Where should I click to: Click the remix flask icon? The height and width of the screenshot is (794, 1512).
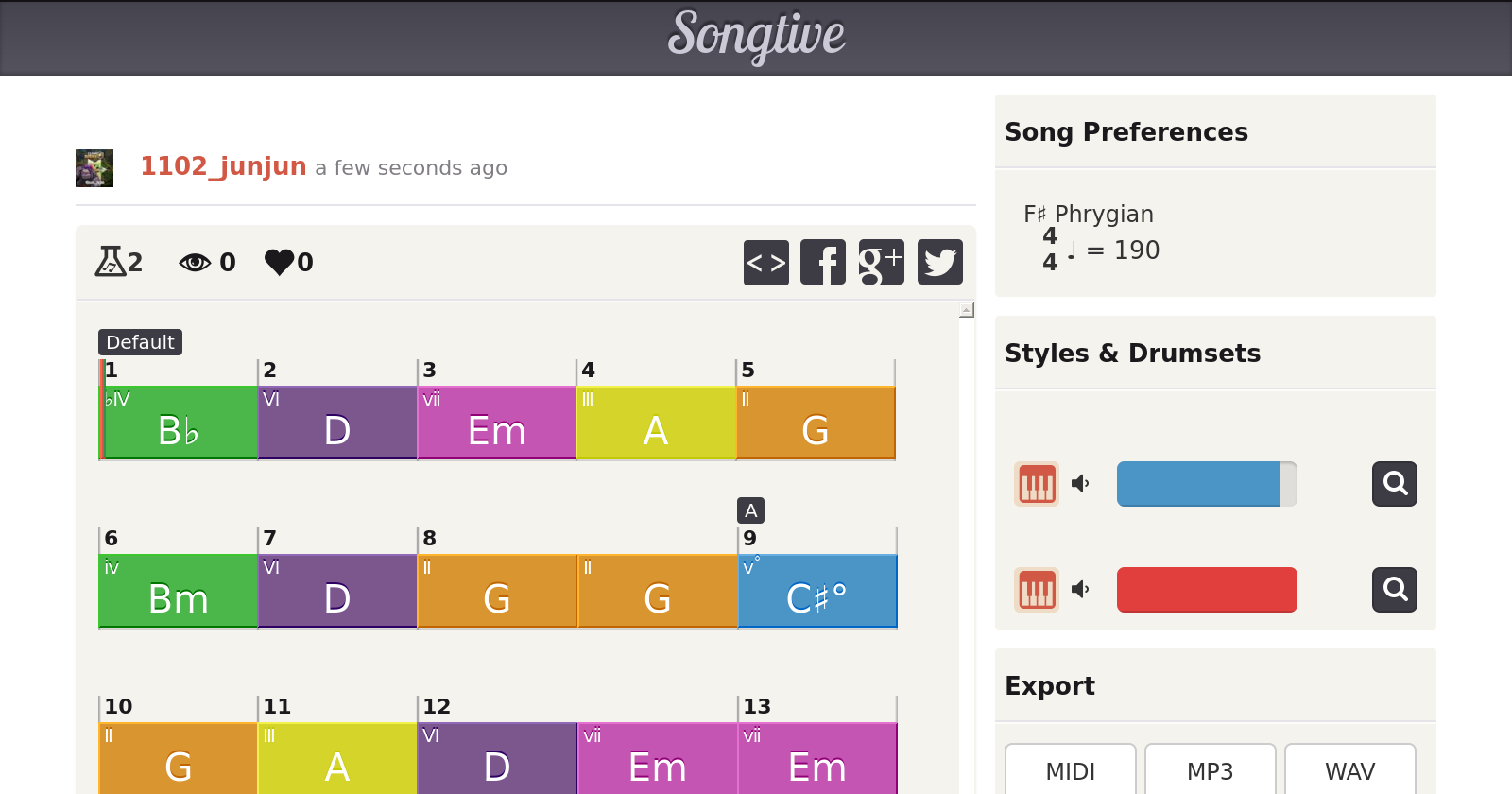(111, 261)
